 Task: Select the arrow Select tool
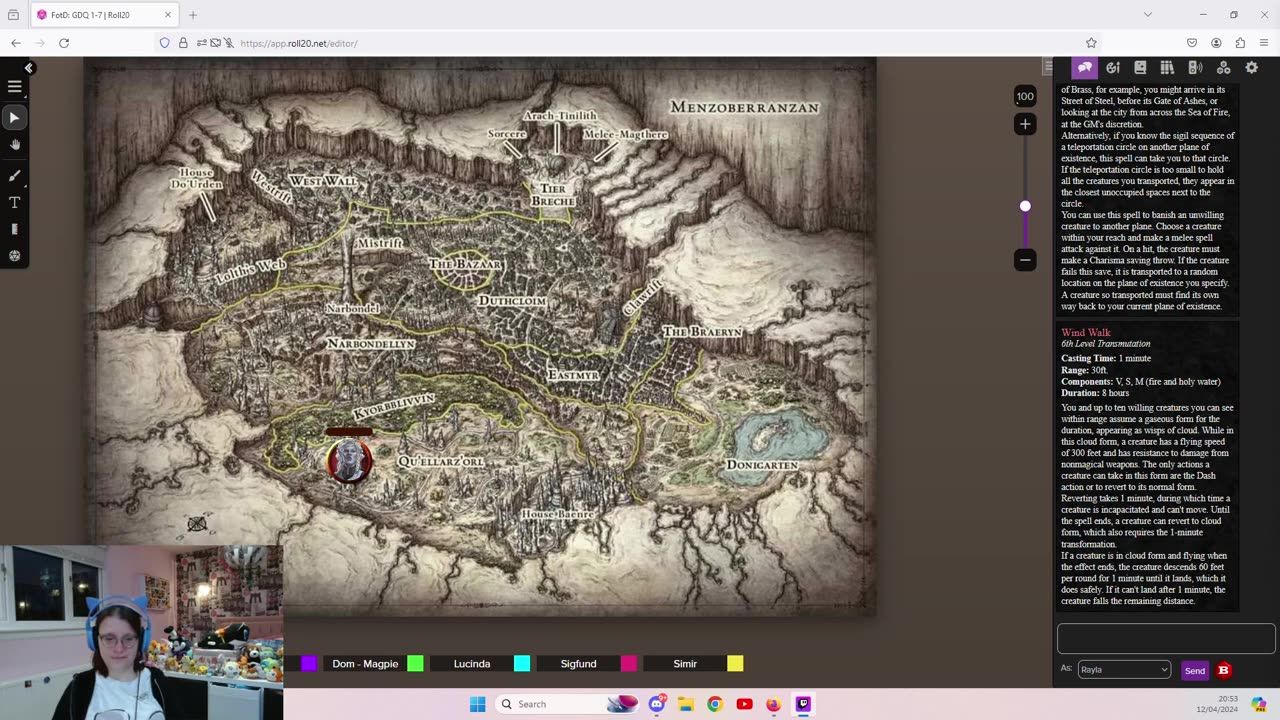pos(14,118)
